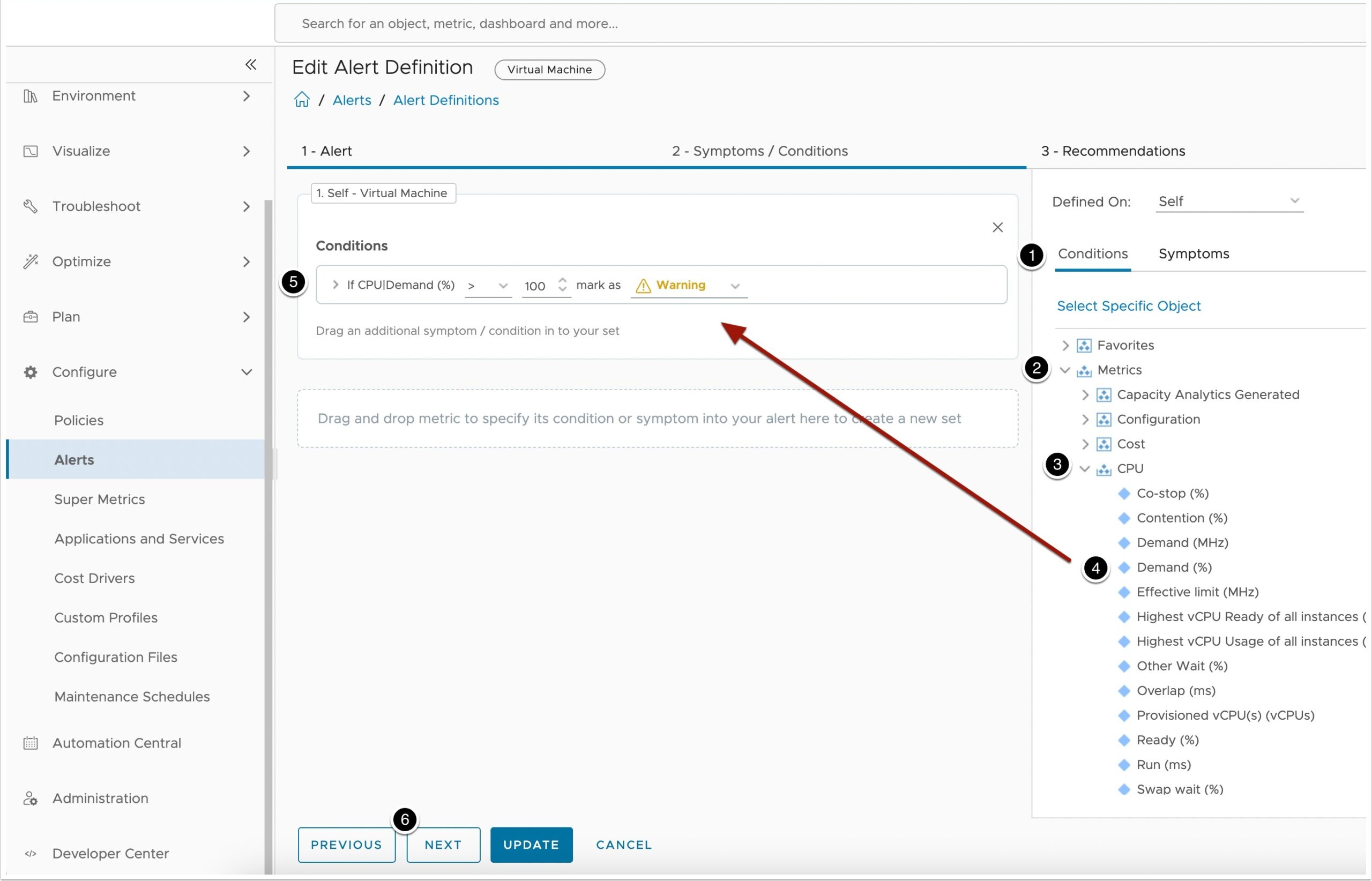Screen dimensions: 1372x881
Task: Click the Configure gear icon
Action: (x=31, y=372)
